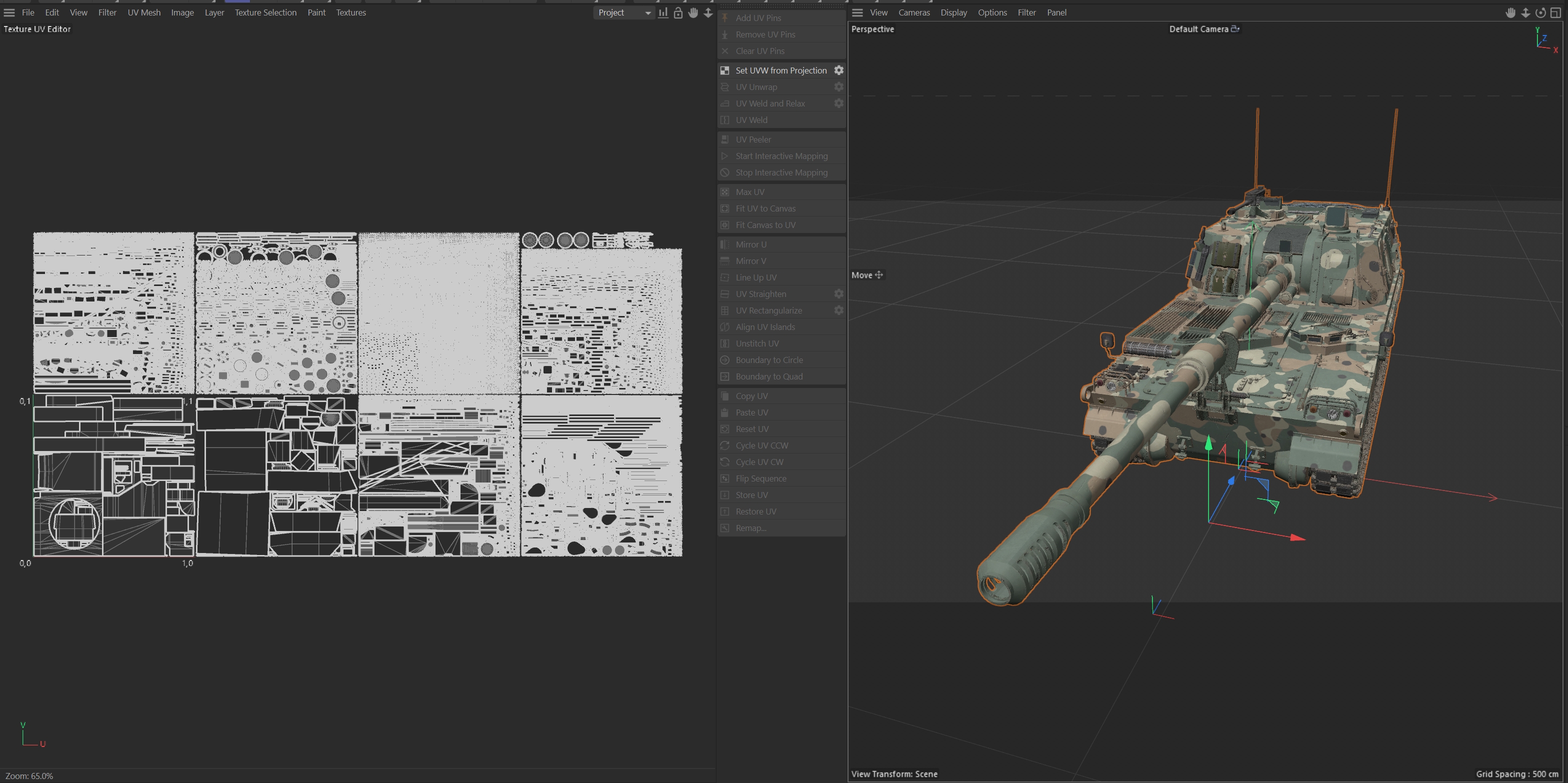Open Set UVW from Projection settings gear
The image size is (1568, 783).
pyautogui.click(x=838, y=70)
